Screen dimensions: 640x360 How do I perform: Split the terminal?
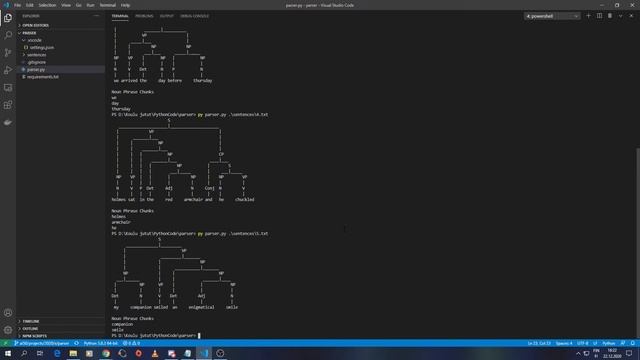(599, 16)
